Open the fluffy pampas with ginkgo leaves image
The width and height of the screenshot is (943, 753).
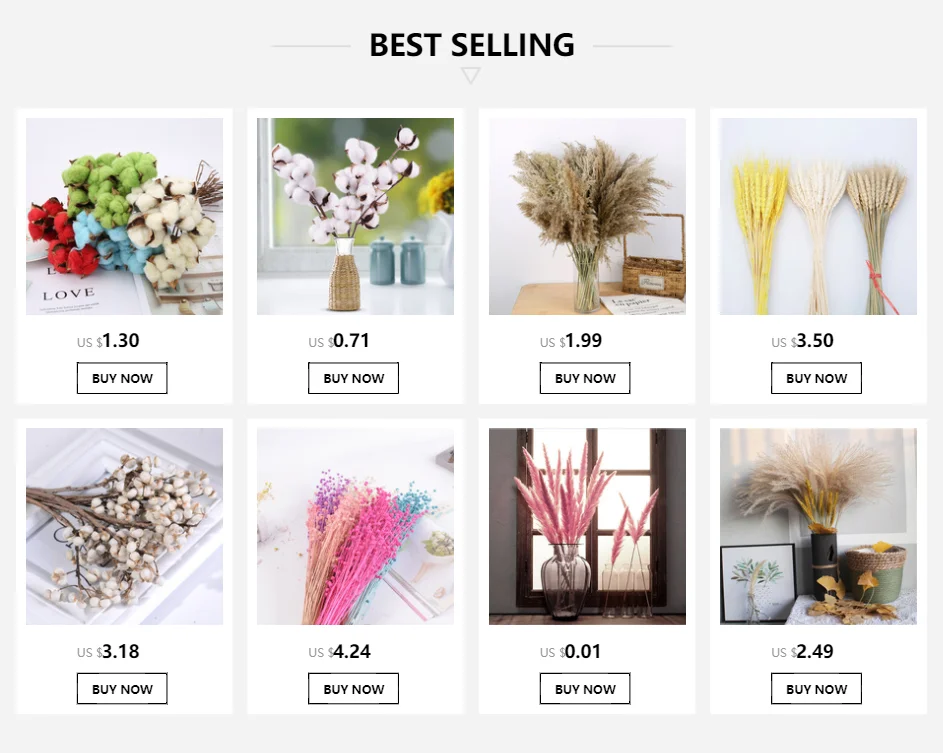[x=819, y=526]
